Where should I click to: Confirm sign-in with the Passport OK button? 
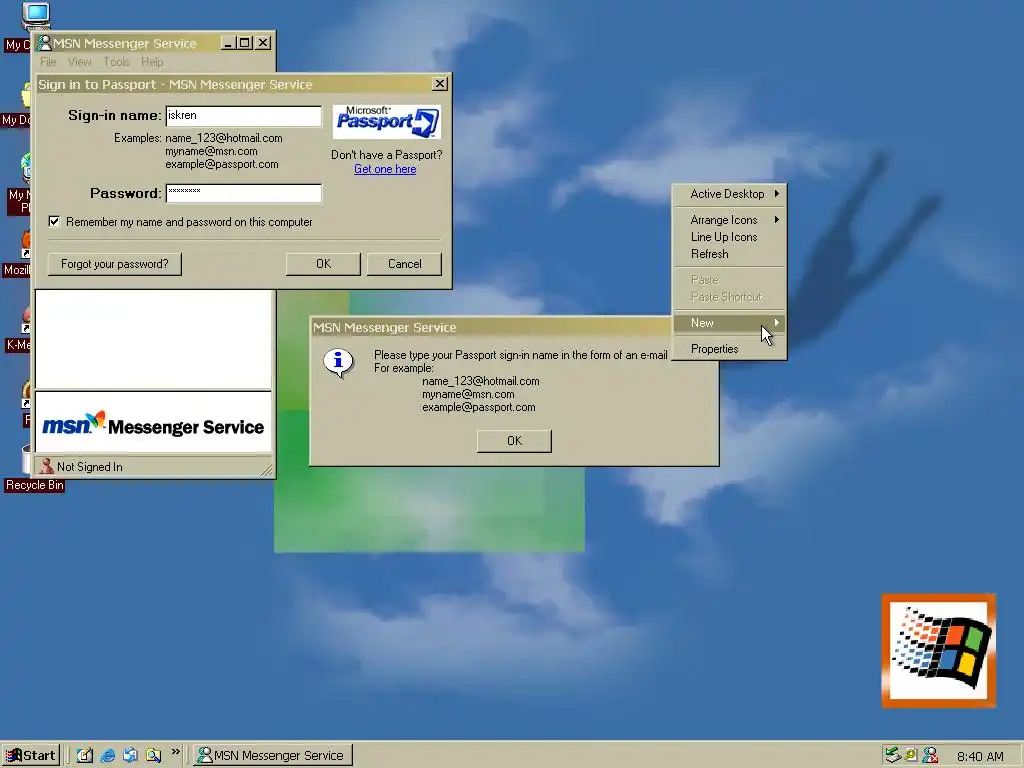323,264
